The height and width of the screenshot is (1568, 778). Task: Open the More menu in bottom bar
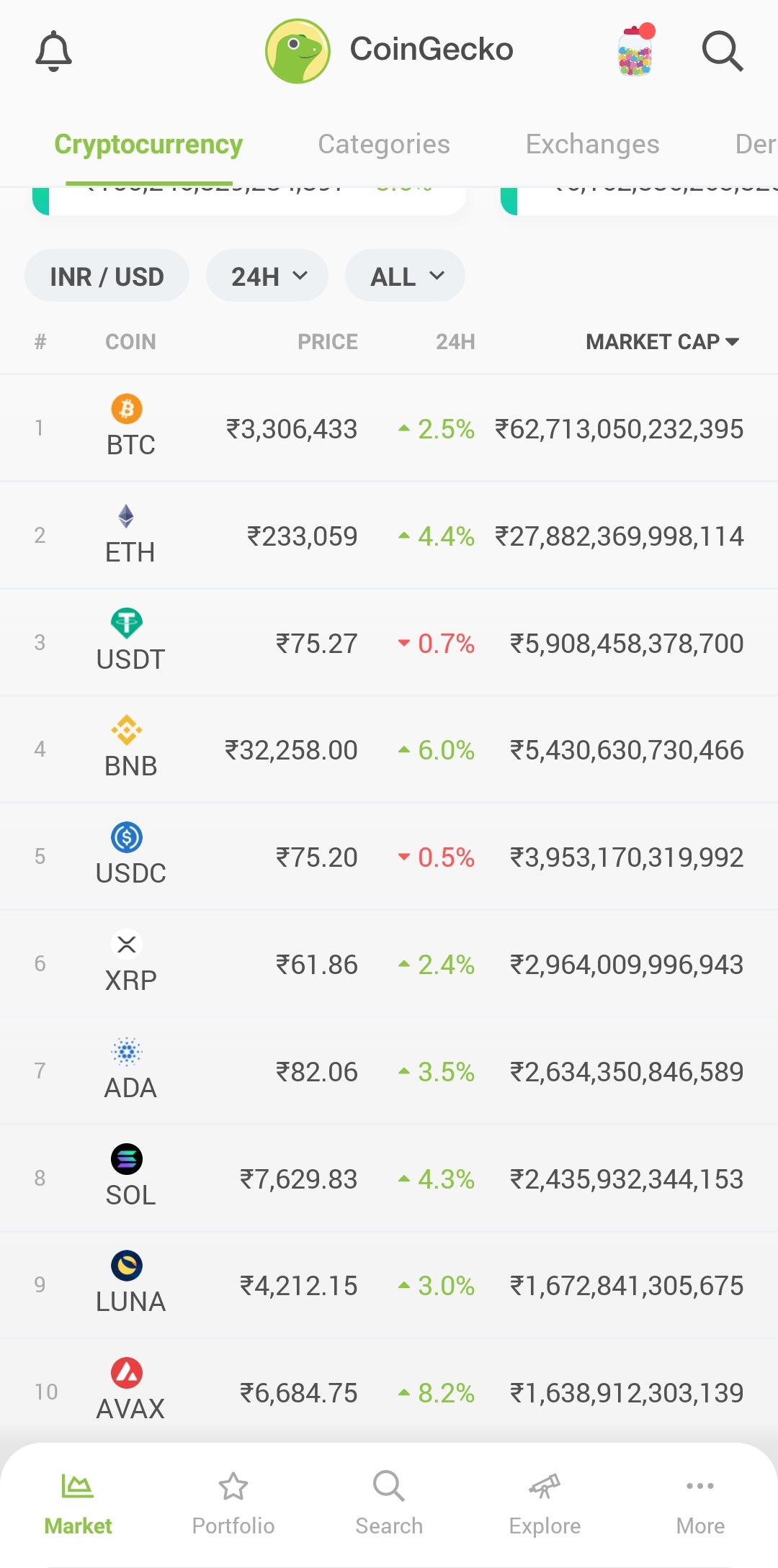(x=700, y=1503)
